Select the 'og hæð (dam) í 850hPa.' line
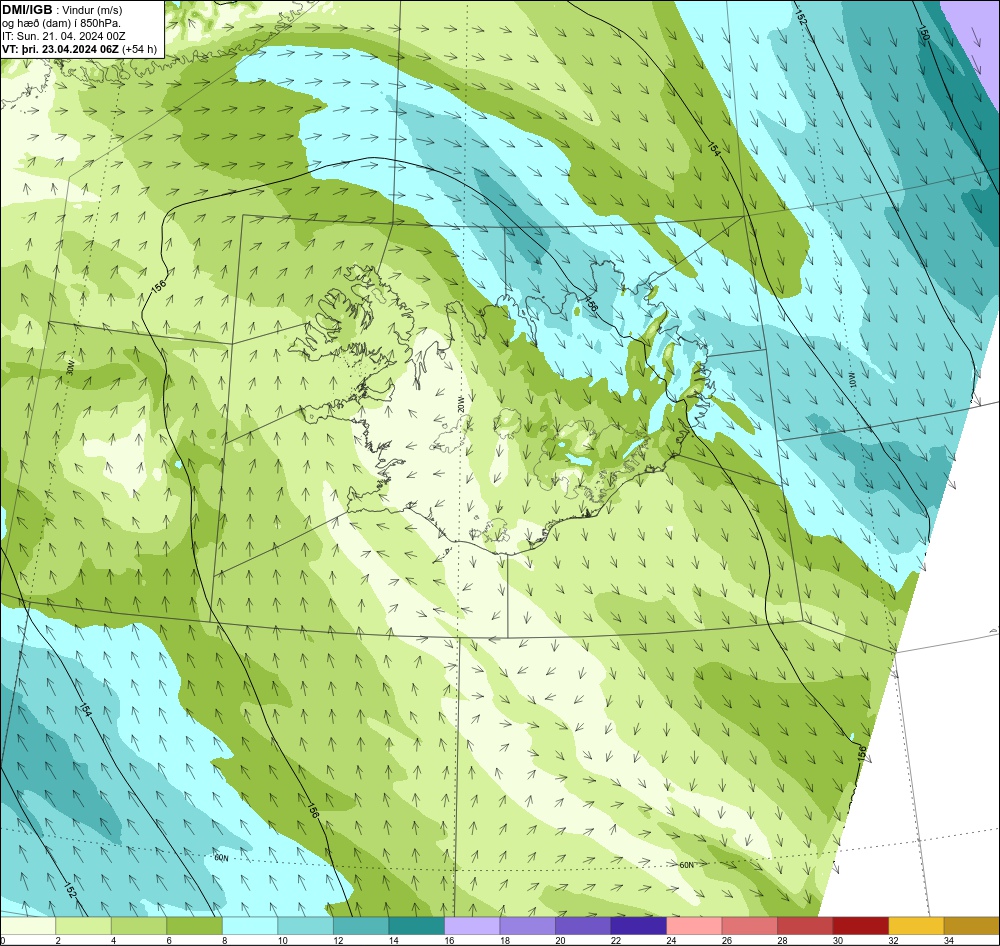The width and height of the screenshot is (1000, 946). point(61,24)
